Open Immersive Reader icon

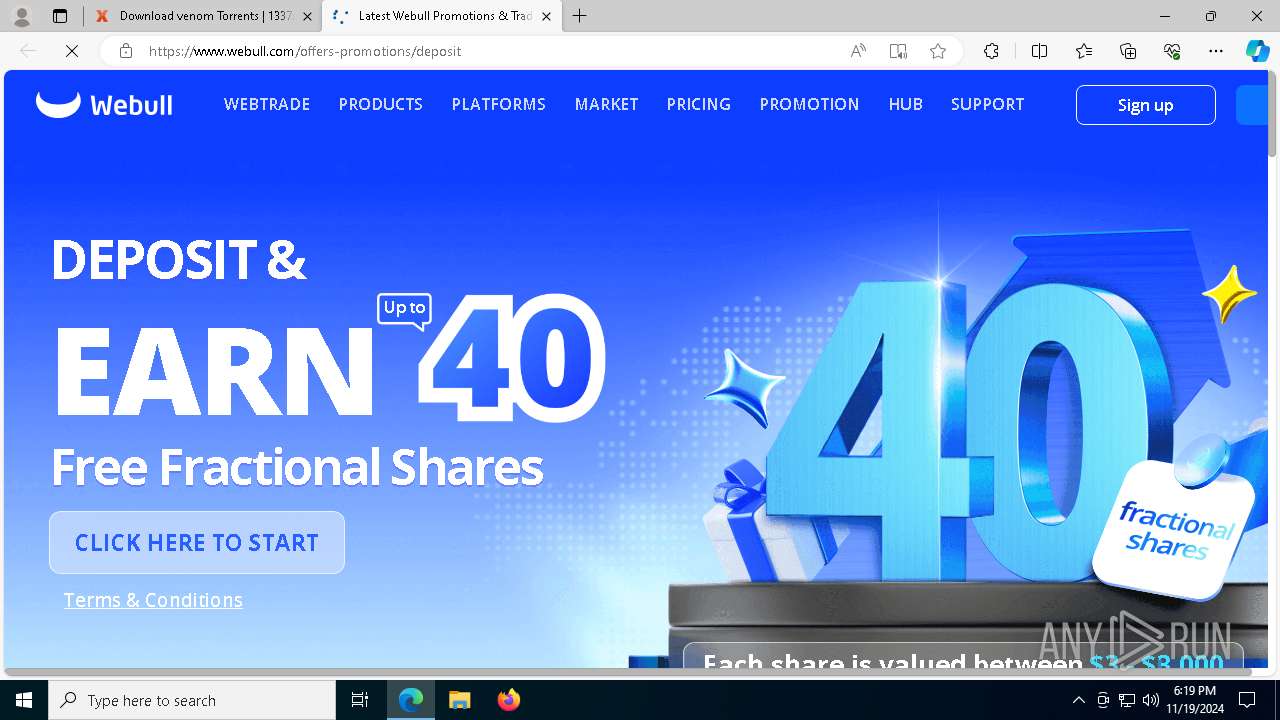(898, 51)
